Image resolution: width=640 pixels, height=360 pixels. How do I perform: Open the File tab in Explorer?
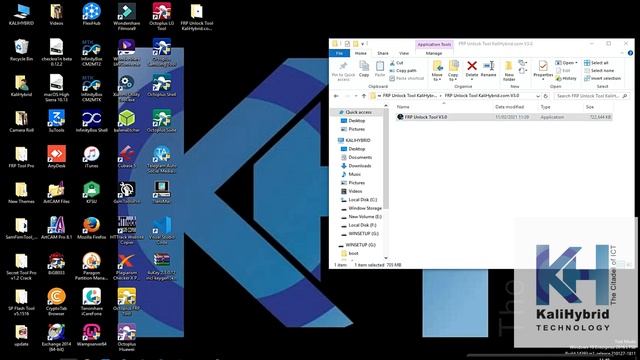(339, 53)
